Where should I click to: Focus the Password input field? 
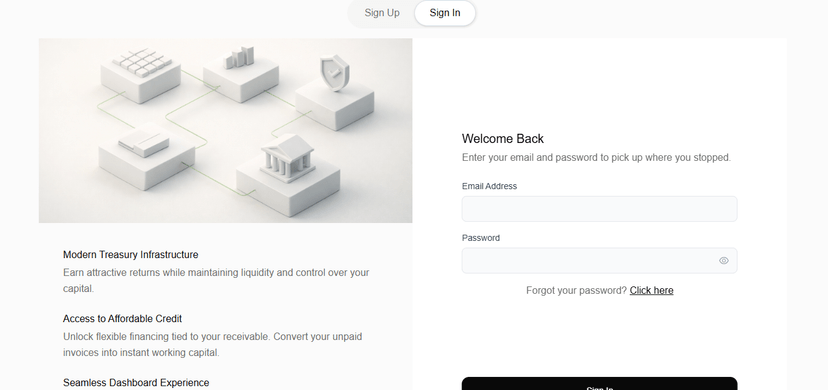(599, 261)
